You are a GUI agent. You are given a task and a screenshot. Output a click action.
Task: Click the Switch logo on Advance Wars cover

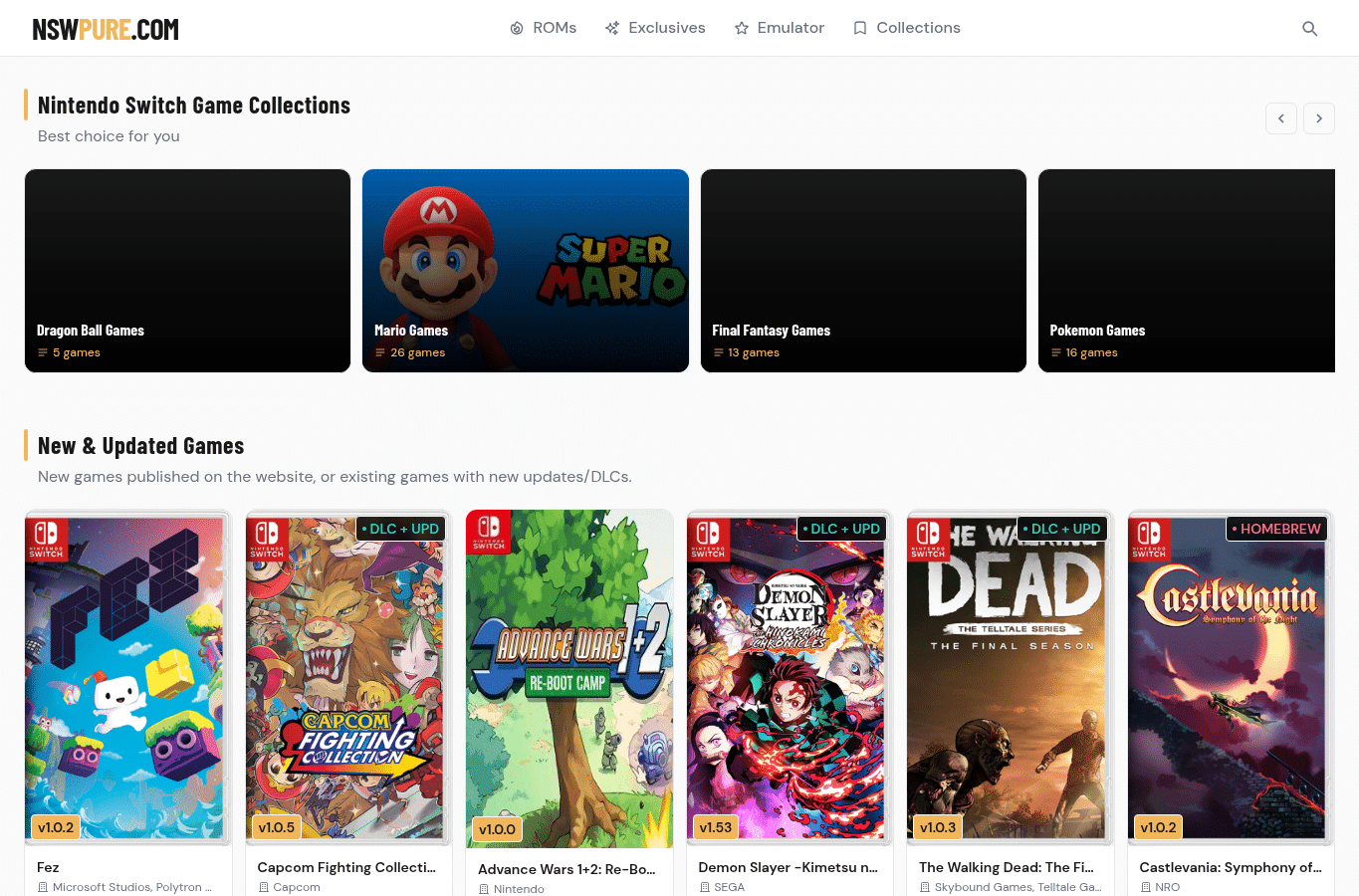[x=488, y=533]
